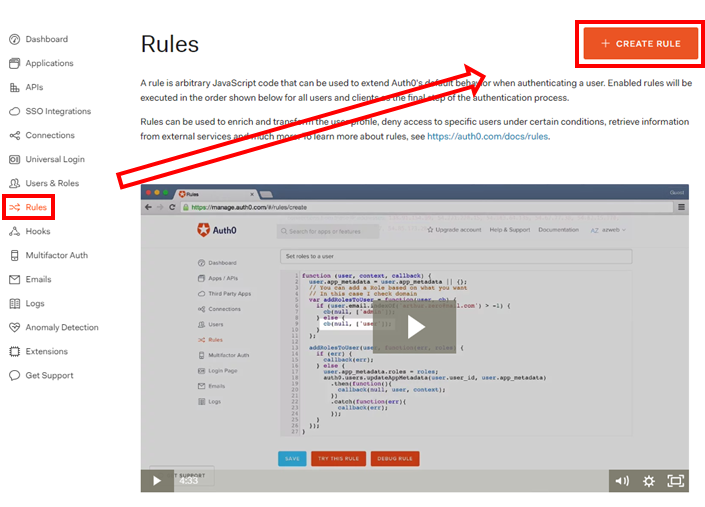Click the Applications window icon

[14, 63]
